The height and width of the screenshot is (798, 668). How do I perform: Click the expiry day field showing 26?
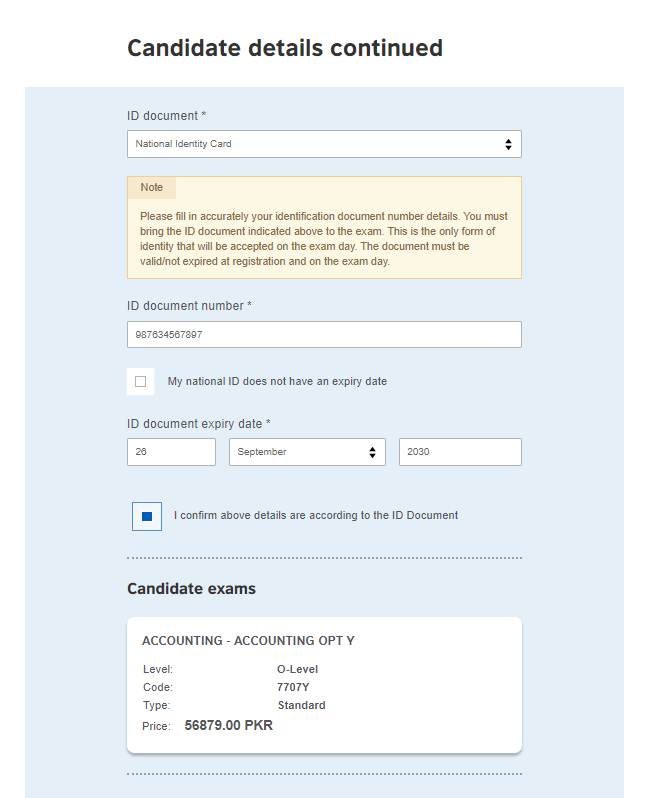(171, 452)
